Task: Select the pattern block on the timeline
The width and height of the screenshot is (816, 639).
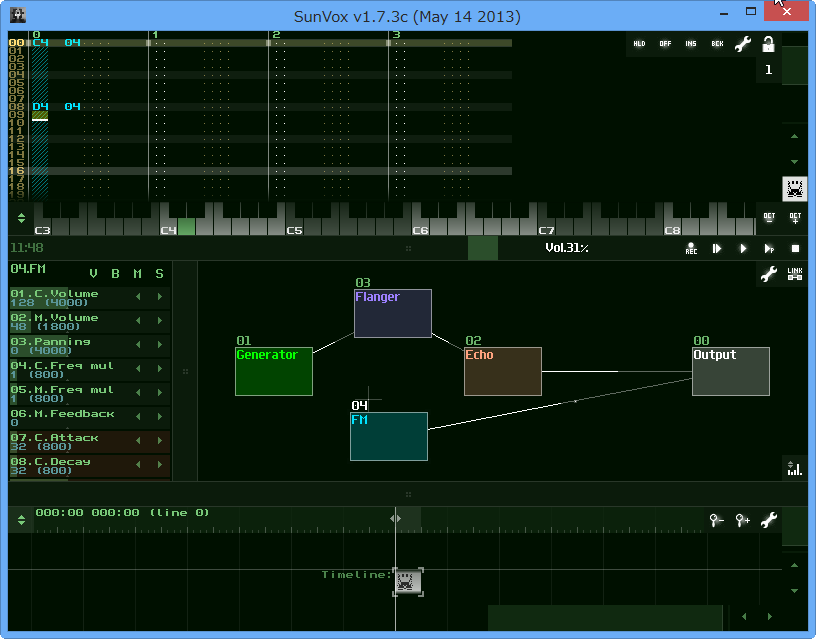Action: [x=407, y=581]
